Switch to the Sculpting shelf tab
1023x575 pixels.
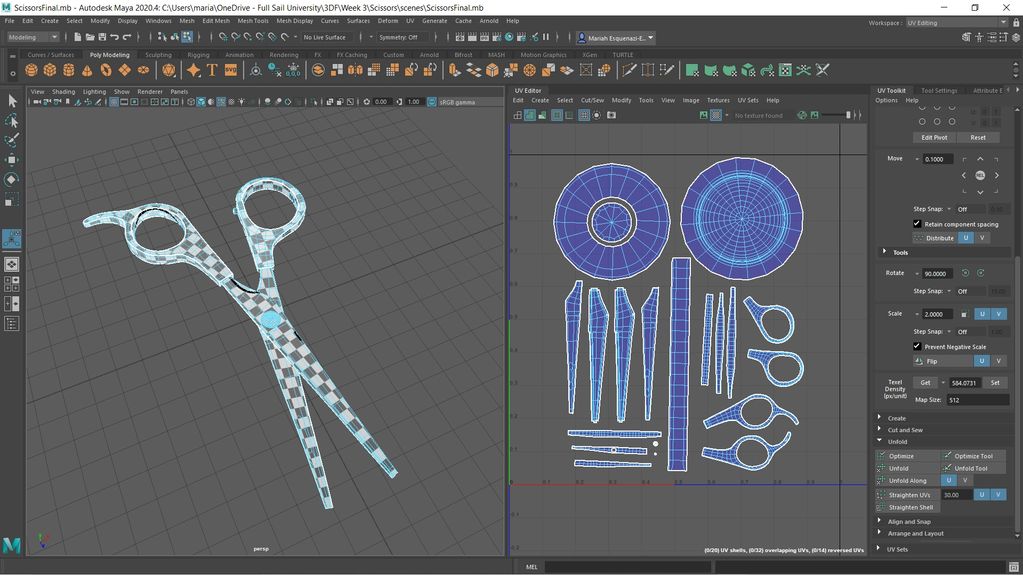click(x=158, y=55)
